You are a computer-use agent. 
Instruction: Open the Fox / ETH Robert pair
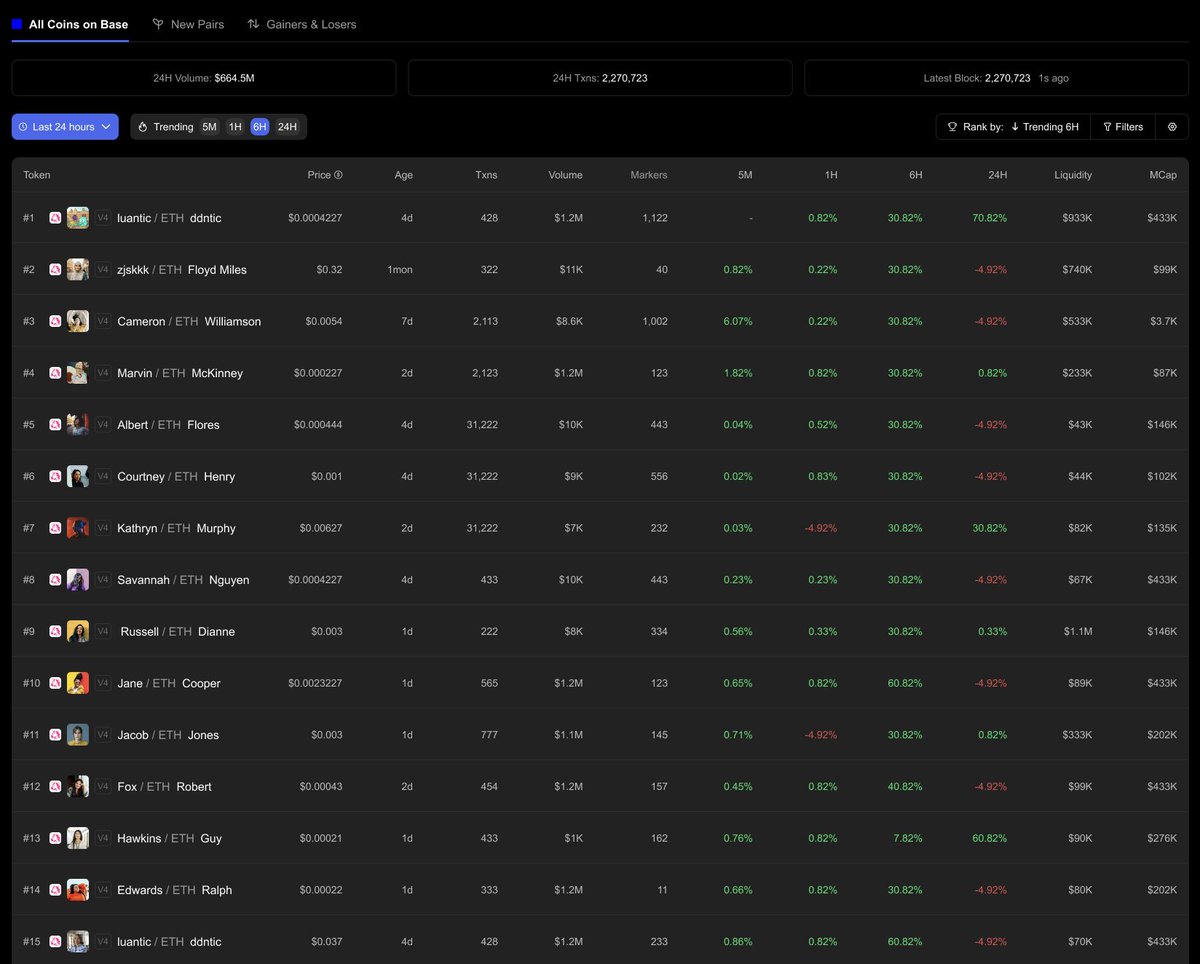164,787
